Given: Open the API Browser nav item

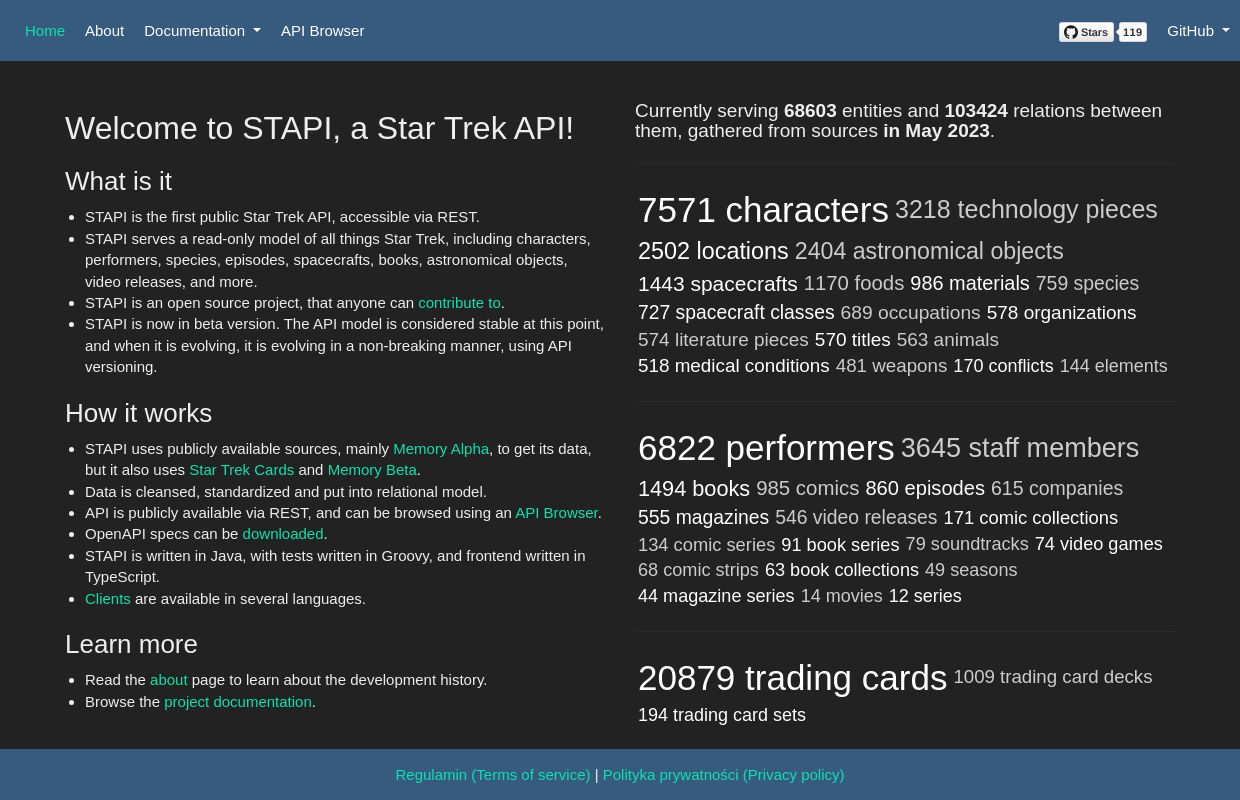Looking at the screenshot, I should [x=322, y=31].
